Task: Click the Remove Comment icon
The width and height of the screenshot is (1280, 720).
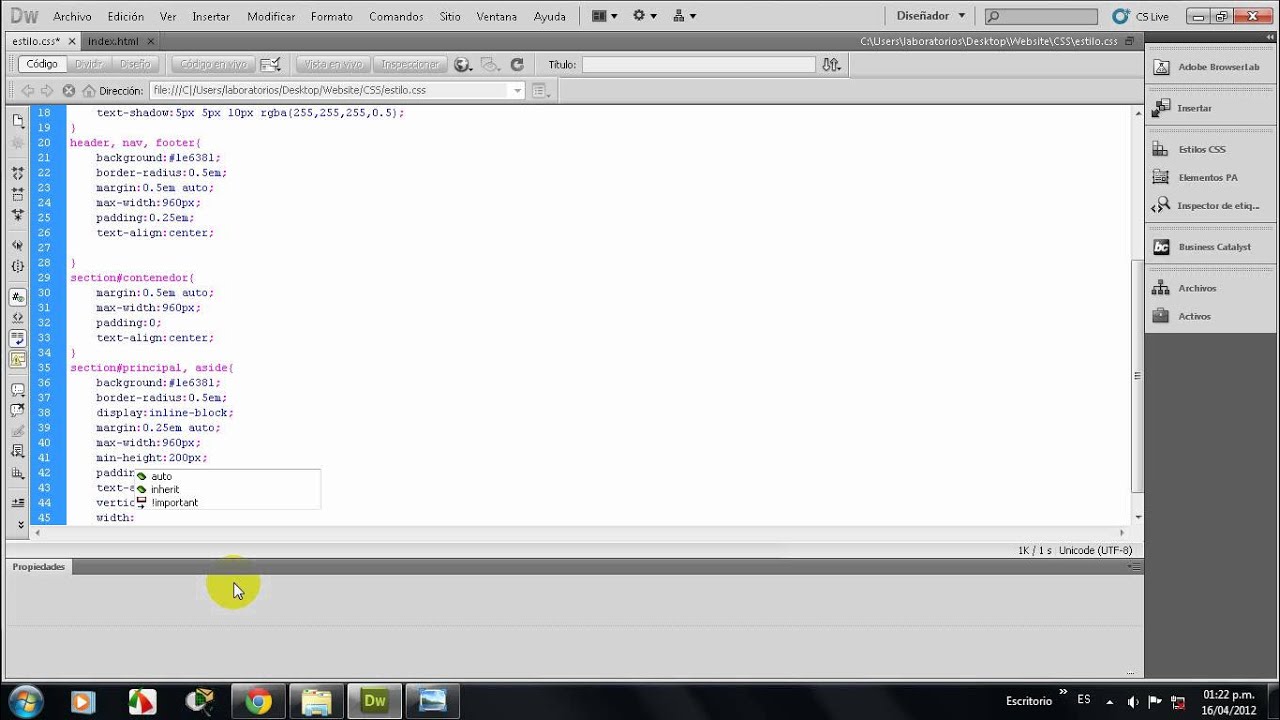Action: pyautogui.click(x=18, y=410)
